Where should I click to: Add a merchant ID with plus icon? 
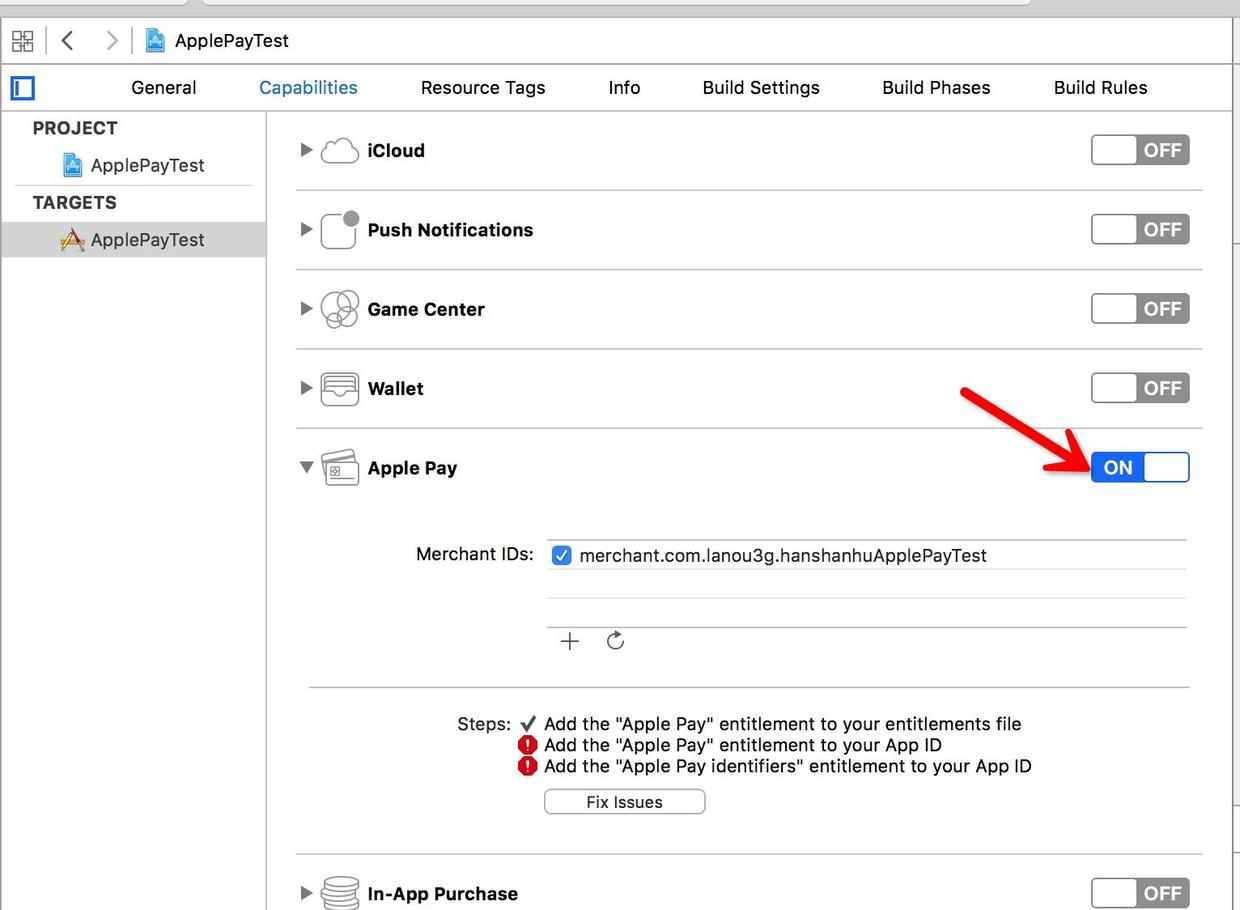click(x=570, y=641)
